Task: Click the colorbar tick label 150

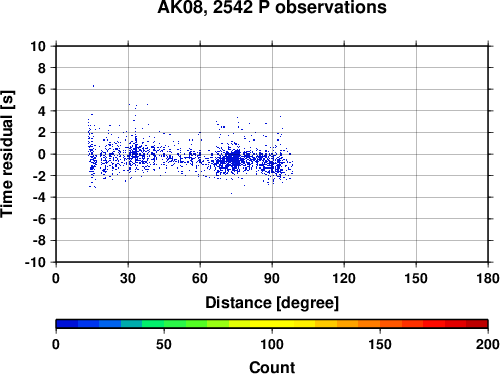Action: click(380, 344)
